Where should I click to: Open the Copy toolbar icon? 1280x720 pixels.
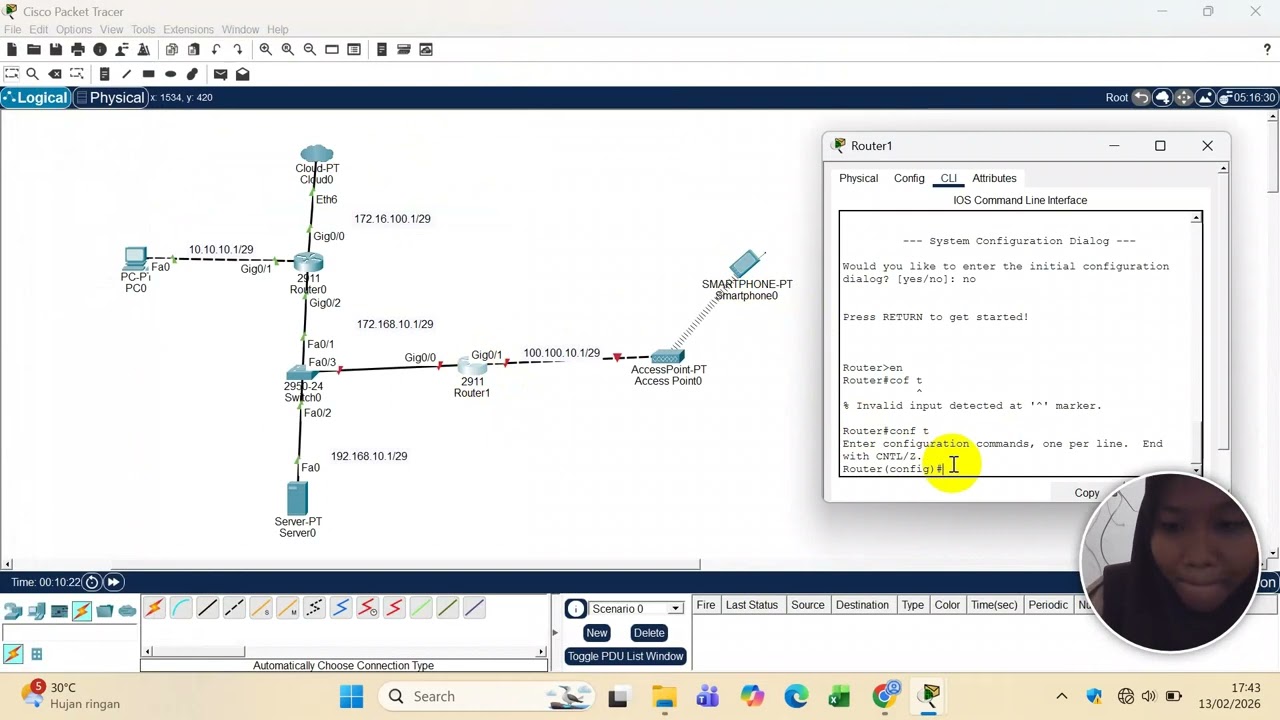pyautogui.click(x=172, y=49)
